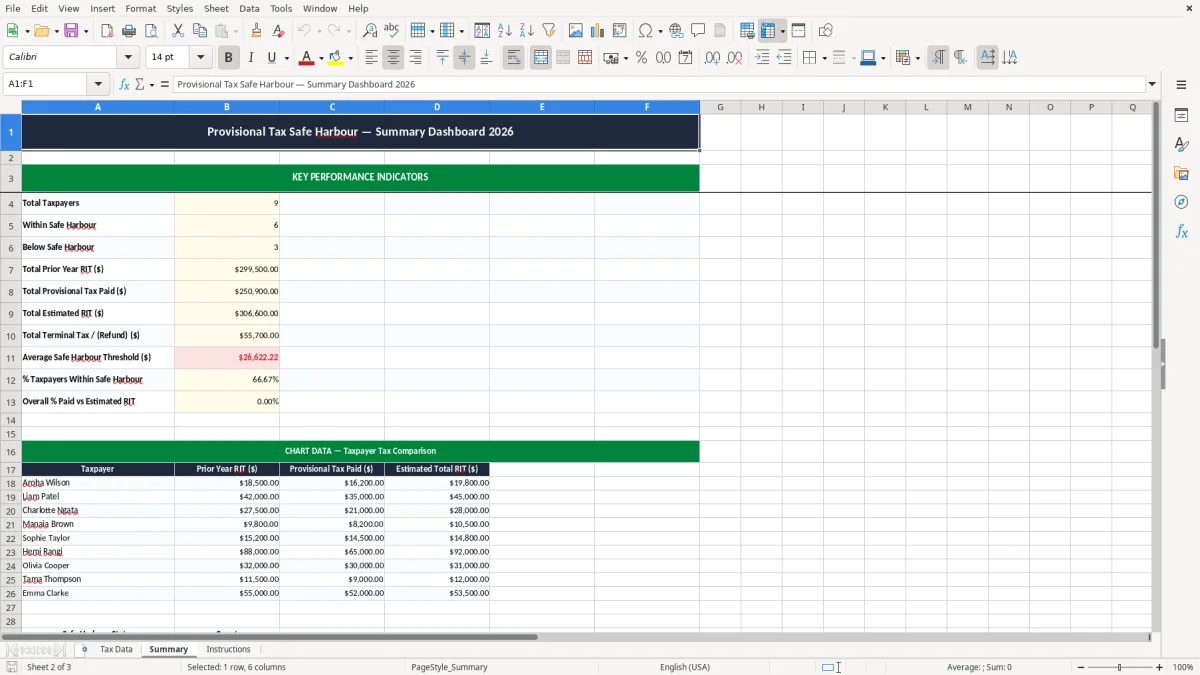
Task: Apply the yellow Background Color swatch
Action: pos(336,58)
